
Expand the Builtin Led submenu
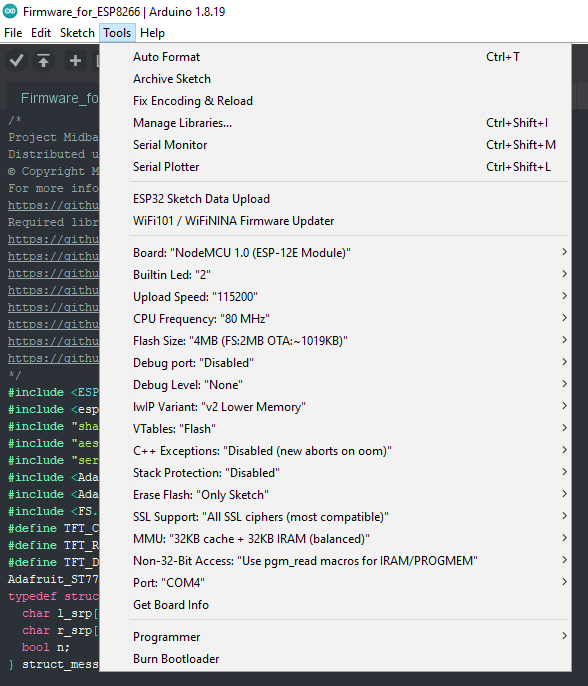336,275
